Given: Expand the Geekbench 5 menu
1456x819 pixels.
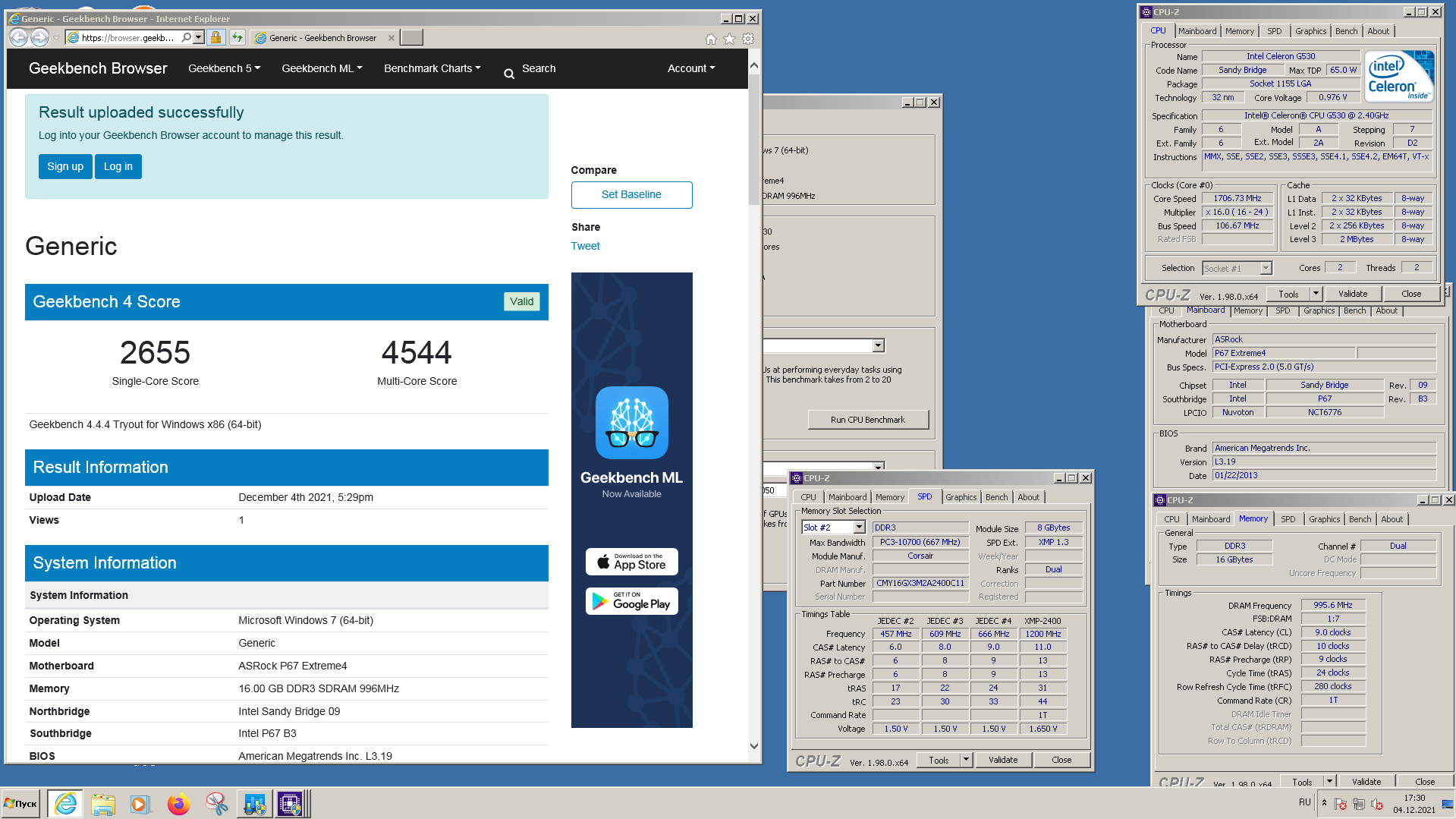Looking at the screenshot, I should coord(224,68).
